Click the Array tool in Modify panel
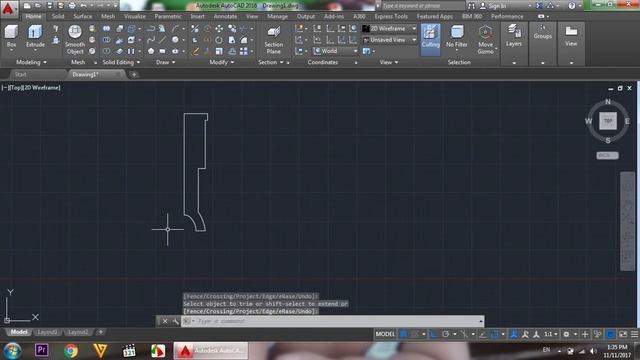 click(x=244, y=51)
